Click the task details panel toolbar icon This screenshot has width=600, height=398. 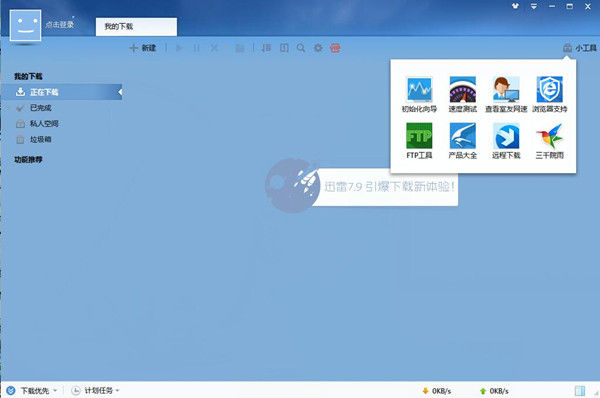pyautogui.click(x=284, y=48)
